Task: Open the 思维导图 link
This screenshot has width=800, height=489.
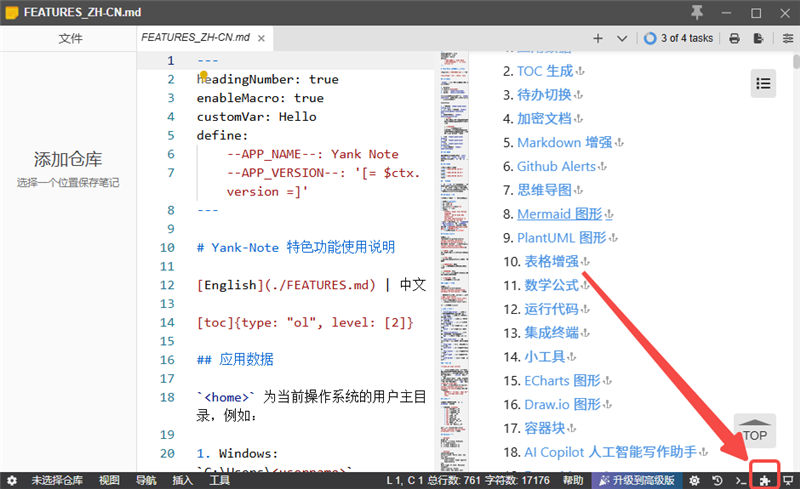Action: [544, 190]
